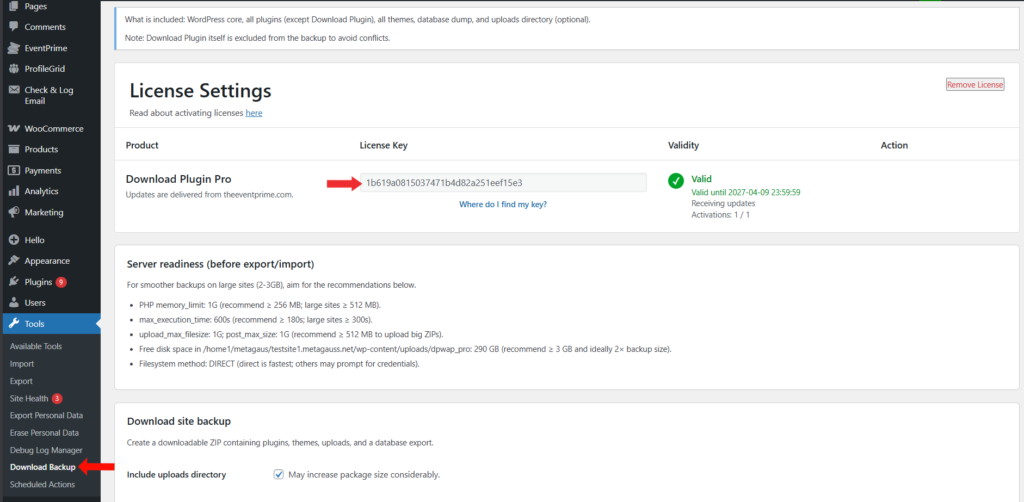Viewport: 1024px width, 502px height.
Task: Open Export Personal Data submenu
Action: pos(46,415)
